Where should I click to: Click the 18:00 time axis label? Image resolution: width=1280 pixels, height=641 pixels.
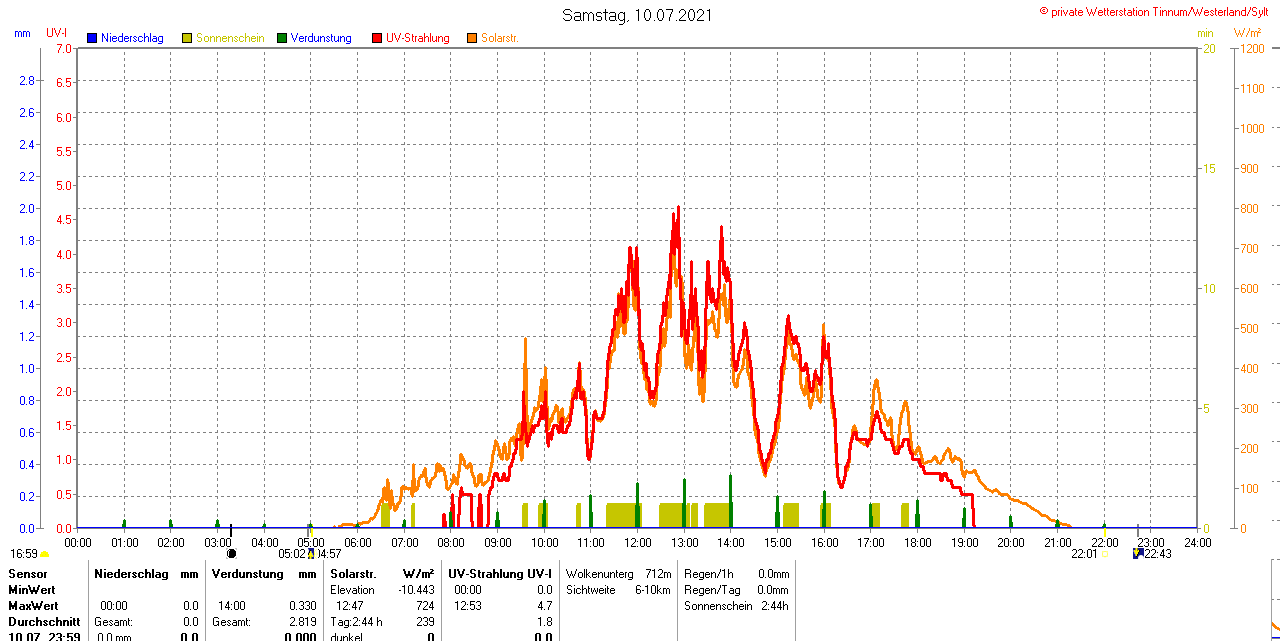pyautogui.click(x=917, y=542)
